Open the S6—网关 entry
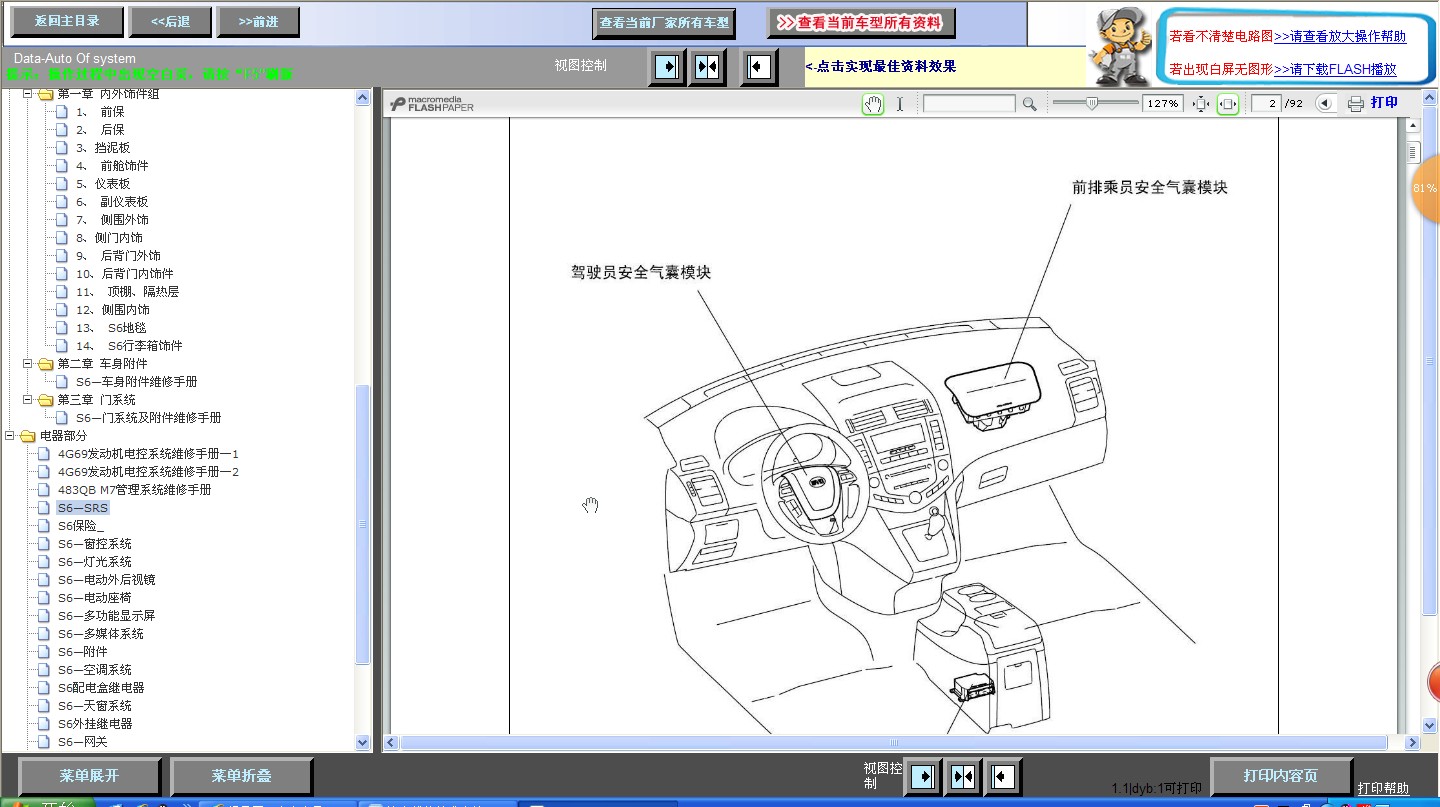The width and height of the screenshot is (1440, 807). (x=82, y=742)
